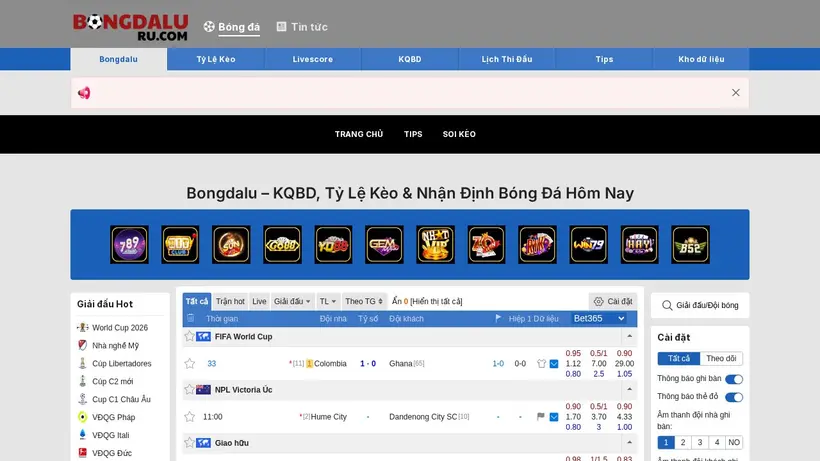This screenshot has height=461, width=820.
Task: Select home goal sound option 2
Action: click(682, 442)
